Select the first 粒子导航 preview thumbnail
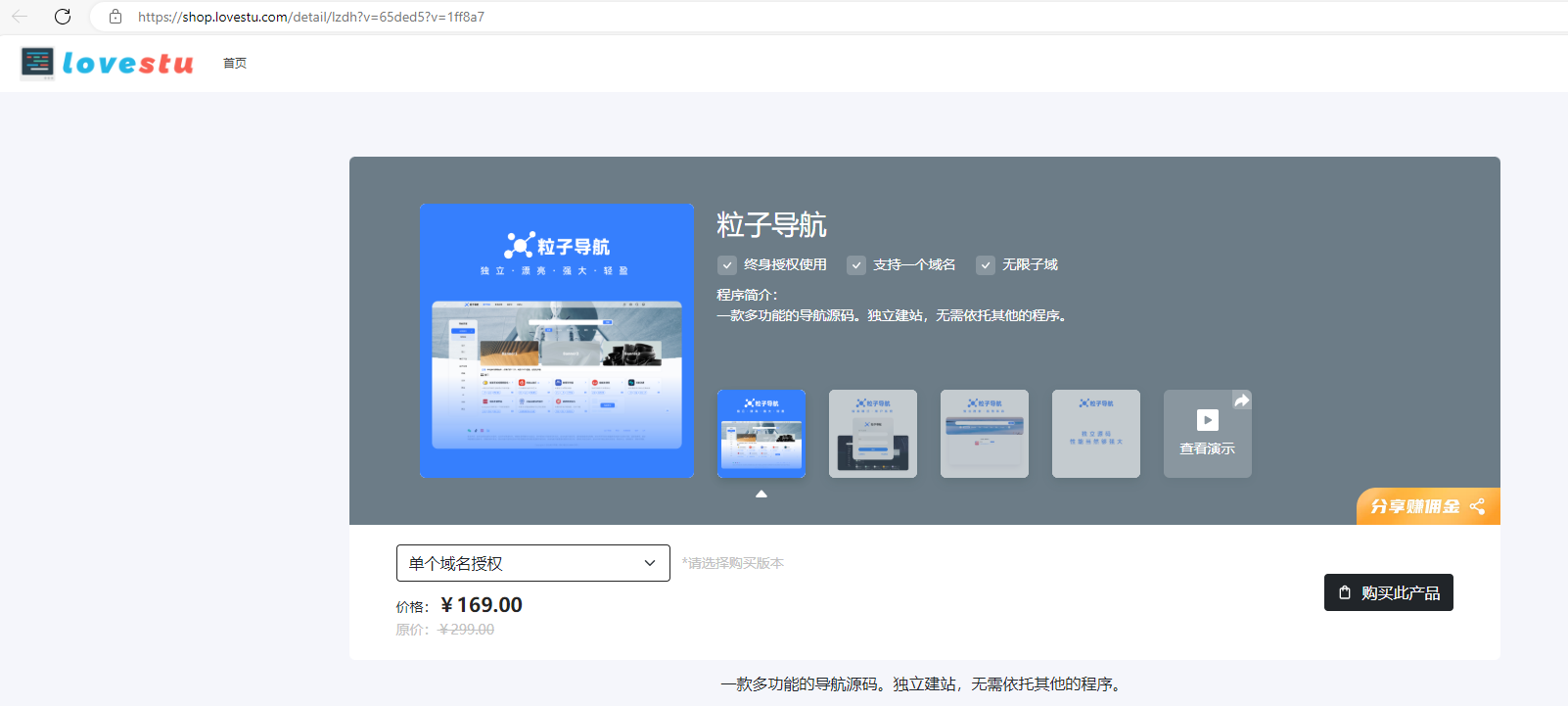 click(761, 434)
